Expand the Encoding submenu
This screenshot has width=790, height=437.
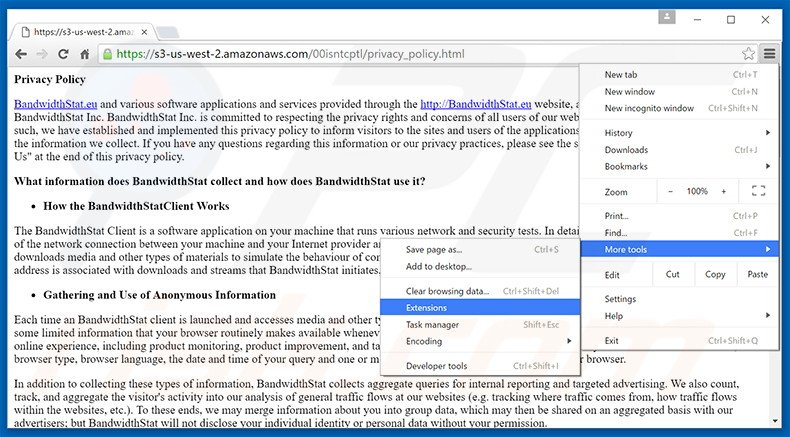pyautogui.click(x=480, y=341)
